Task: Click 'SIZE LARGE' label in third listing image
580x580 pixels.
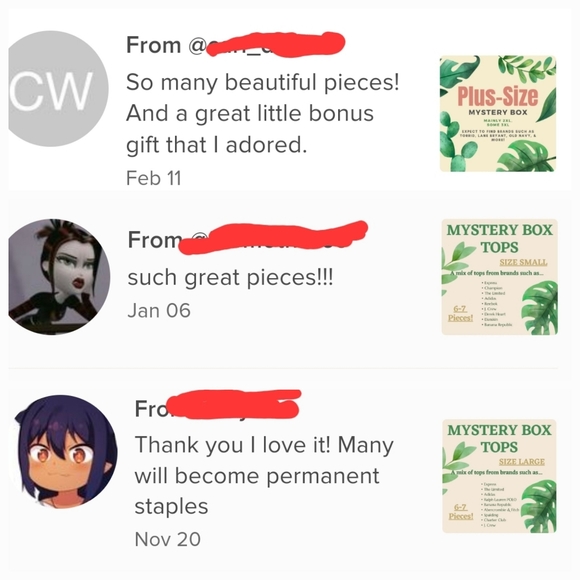Action: pos(522,462)
